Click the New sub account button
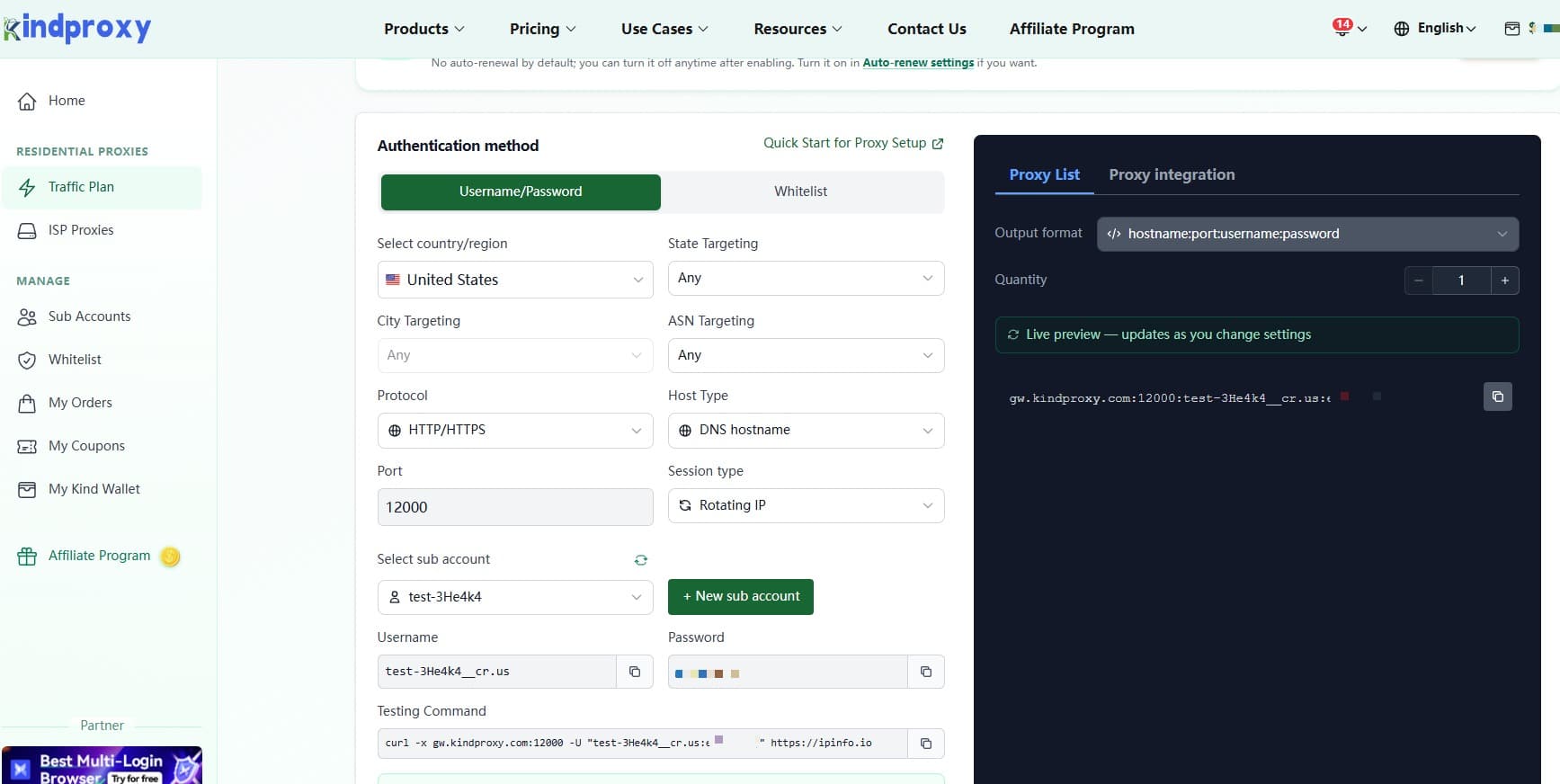Screen dimensions: 1560x784 click(741, 597)
